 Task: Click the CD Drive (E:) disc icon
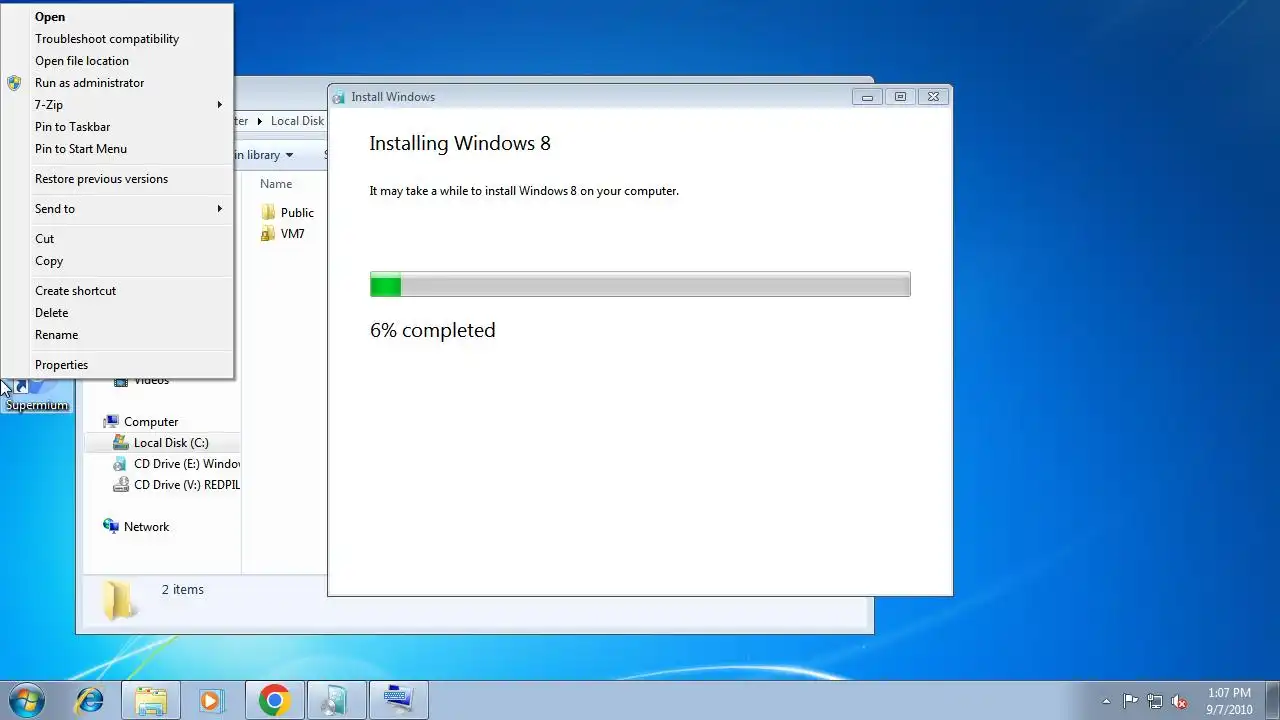tap(121, 463)
